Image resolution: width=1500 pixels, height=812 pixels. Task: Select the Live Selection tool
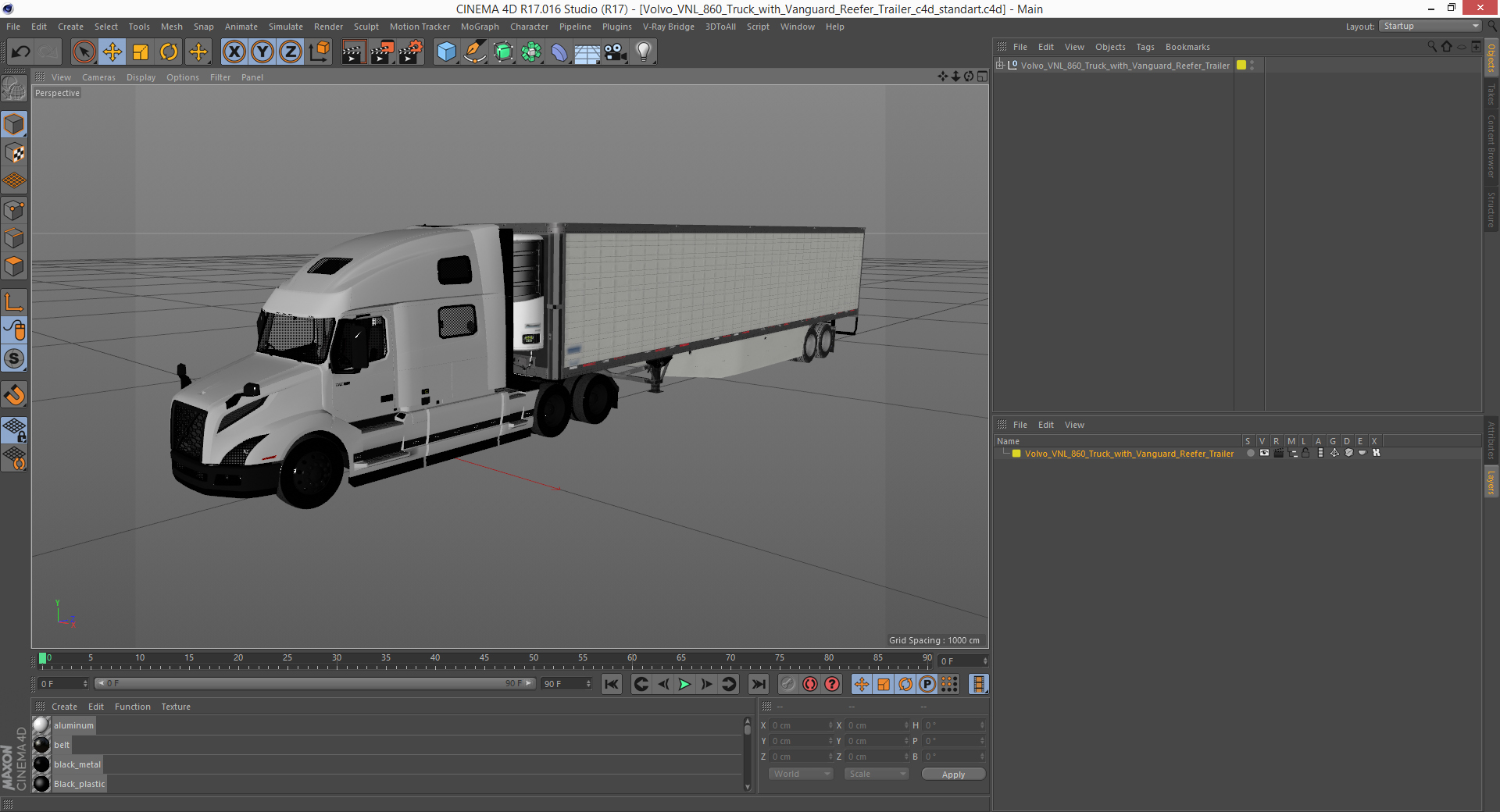tap(84, 52)
